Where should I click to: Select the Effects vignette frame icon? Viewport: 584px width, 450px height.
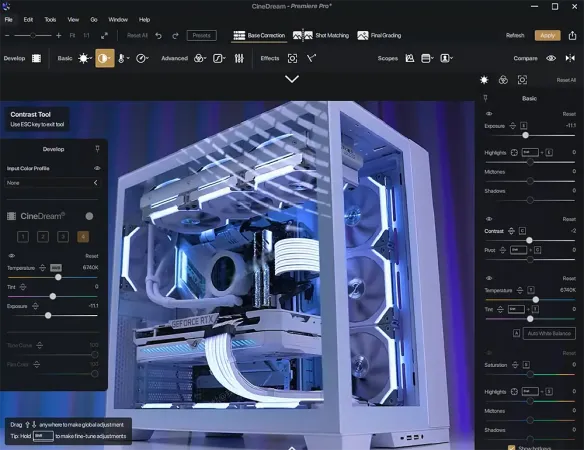coord(292,58)
